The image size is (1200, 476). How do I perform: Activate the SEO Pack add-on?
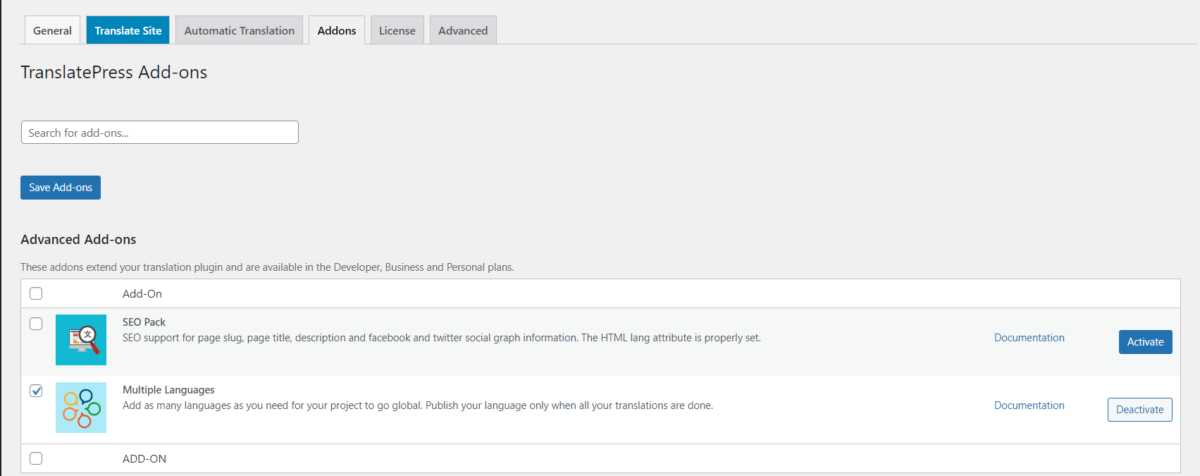pos(1145,342)
